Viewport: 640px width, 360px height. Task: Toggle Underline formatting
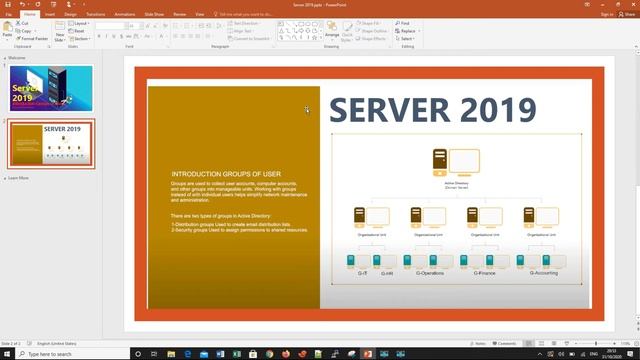point(113,36)
